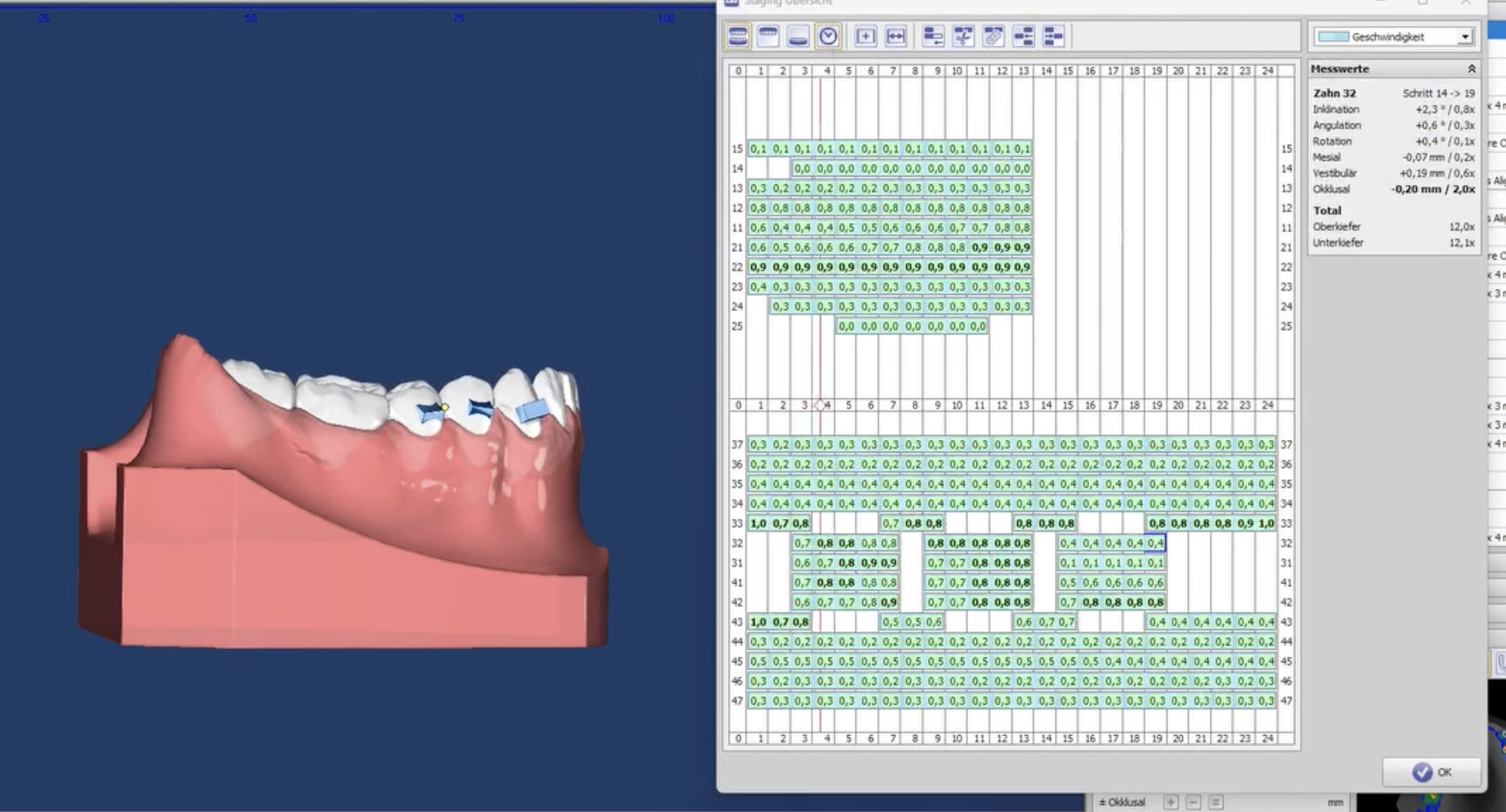Select tooth 32 cell at step 19
The width and height of the screenshot is (1506, 812).
point(1155,543)
